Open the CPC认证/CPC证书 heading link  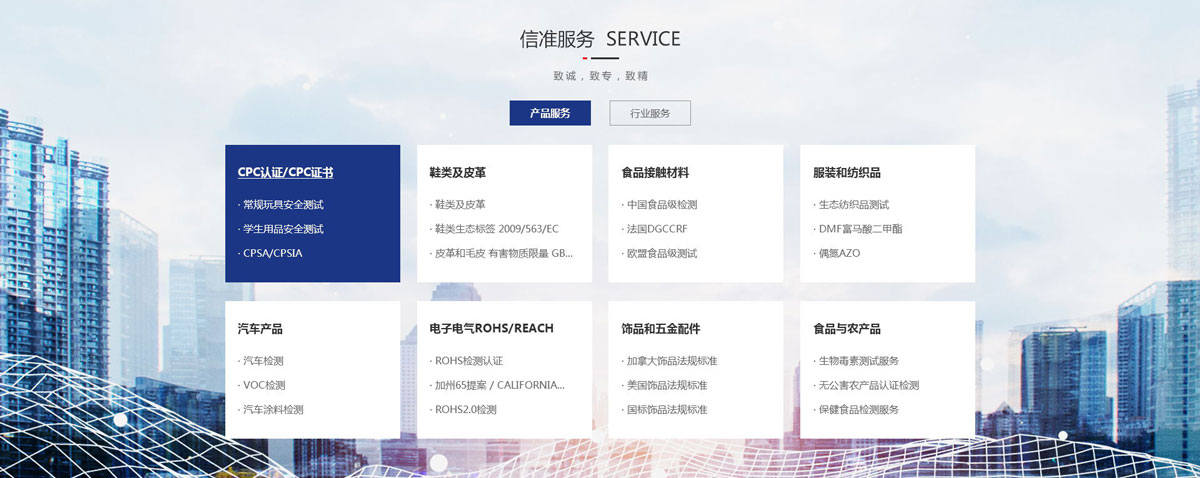point(285,172)
